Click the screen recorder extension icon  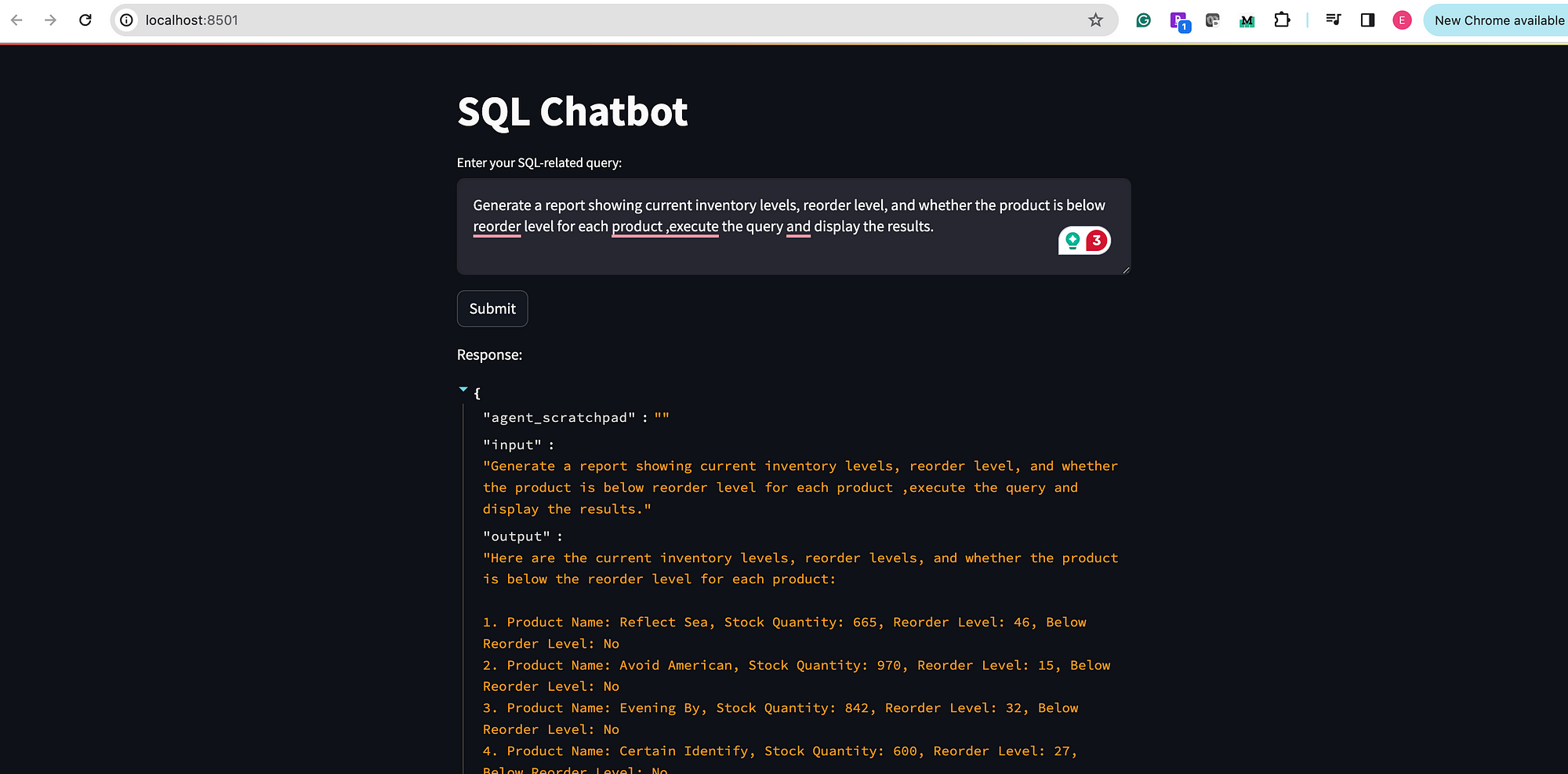pyautogui.click(x=1211, y=20)
